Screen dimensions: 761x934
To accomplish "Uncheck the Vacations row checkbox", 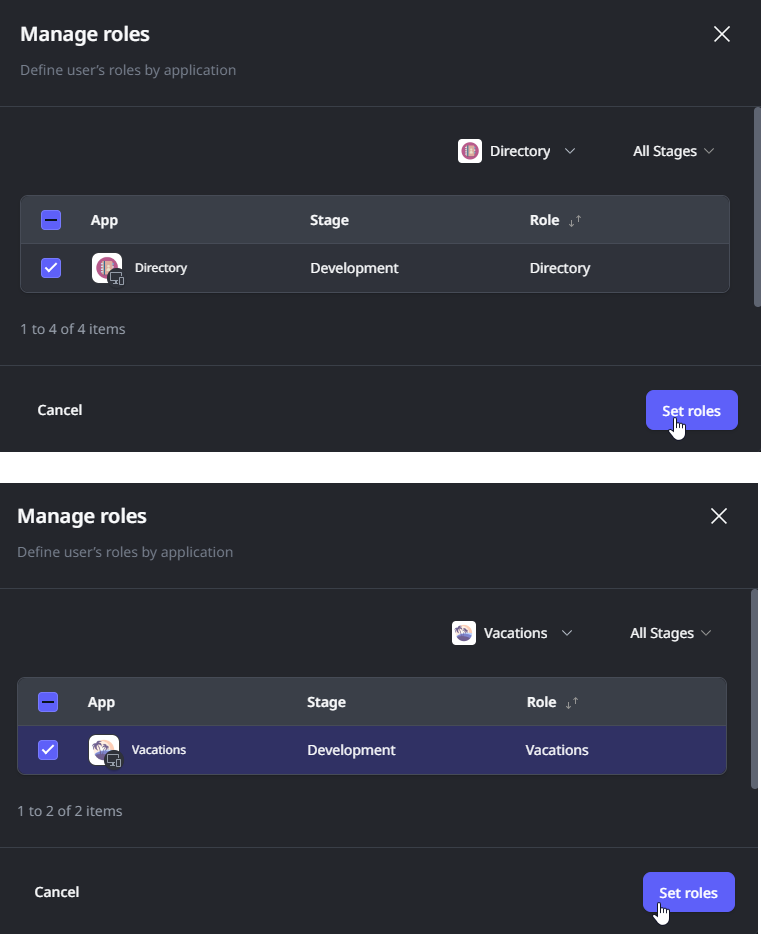I will (x=48, y=750).
